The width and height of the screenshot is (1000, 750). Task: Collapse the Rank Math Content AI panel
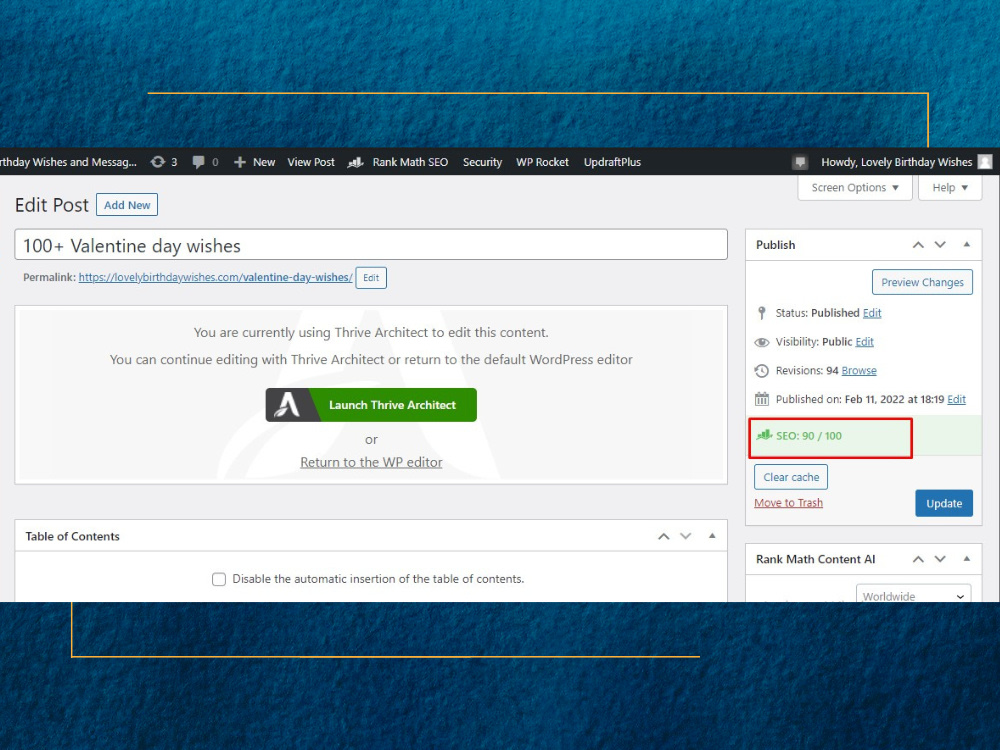[967, 559]
